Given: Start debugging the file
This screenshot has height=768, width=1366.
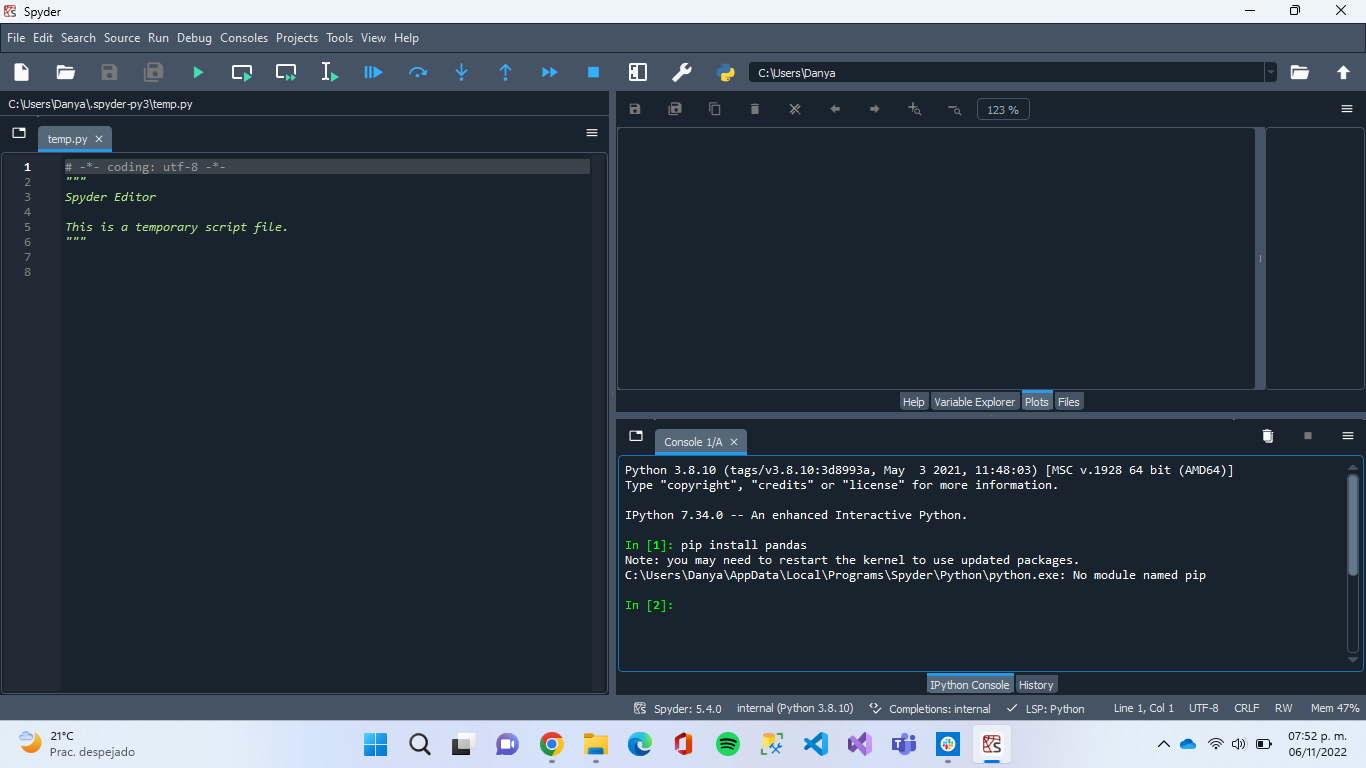Looking at the screenshot, I should click(373, 72).
